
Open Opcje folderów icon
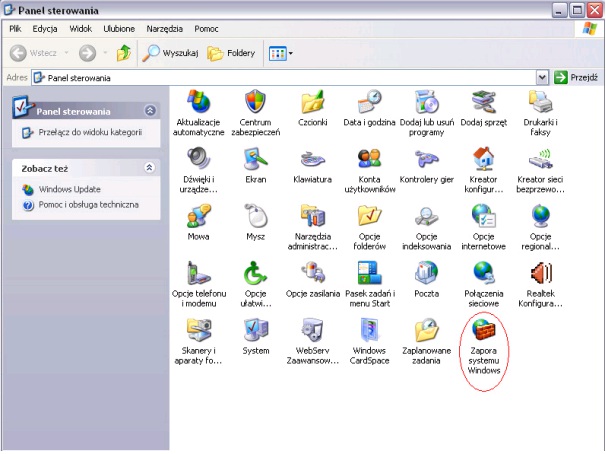(369, 216)
